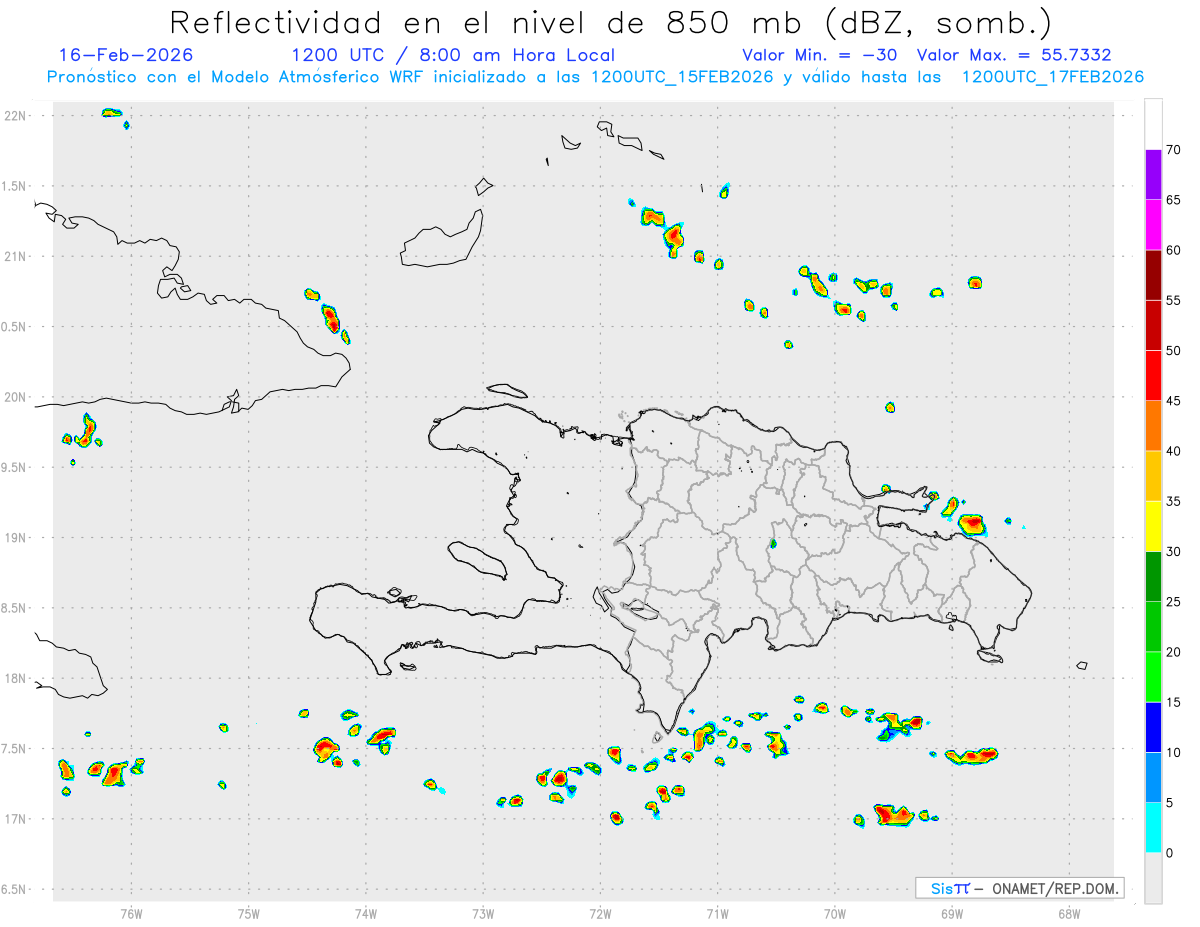Click the '21N' latitude label
This screenshot has width=1200, height=927.
(x=17, y=257)
